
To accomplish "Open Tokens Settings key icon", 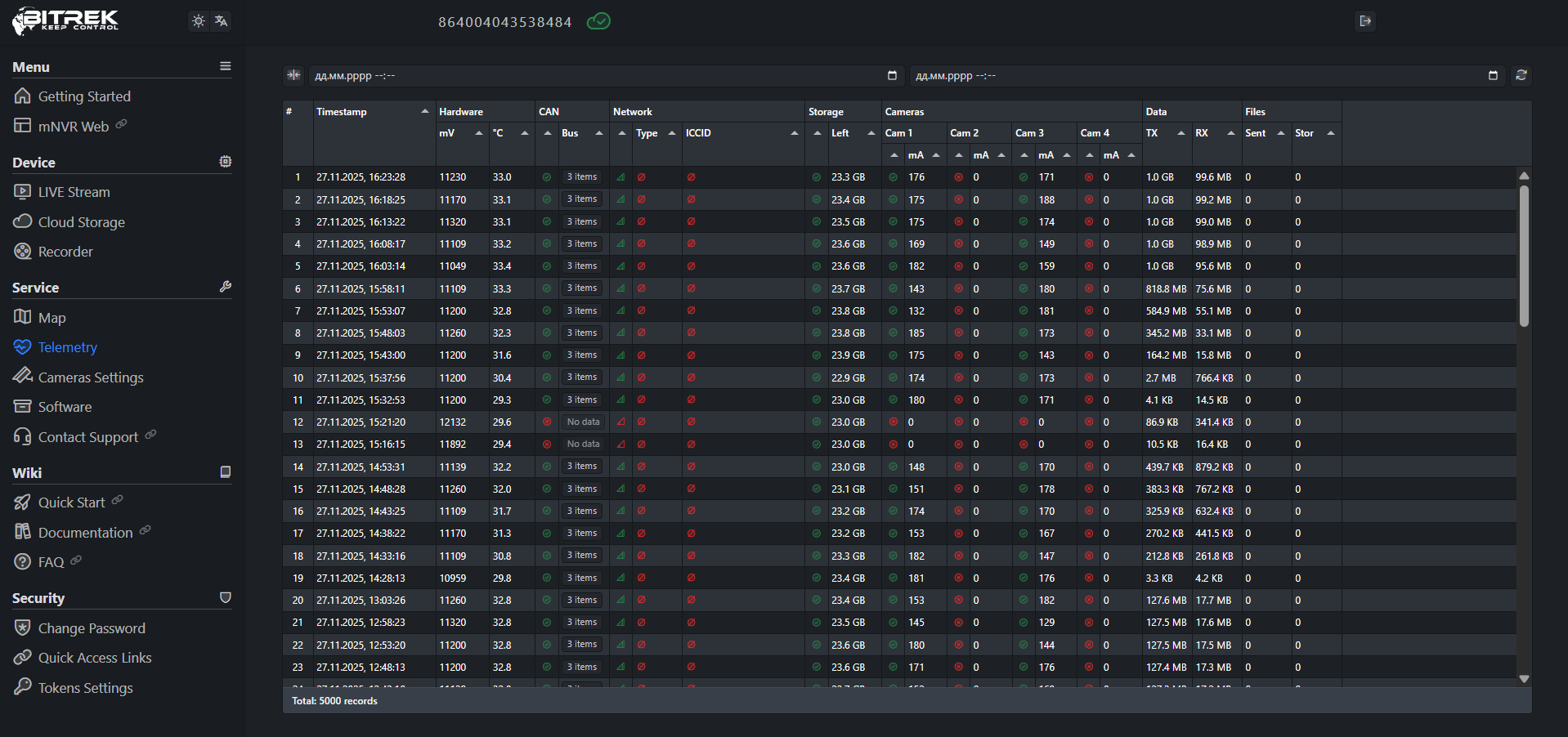I will (x=23, y=687).
